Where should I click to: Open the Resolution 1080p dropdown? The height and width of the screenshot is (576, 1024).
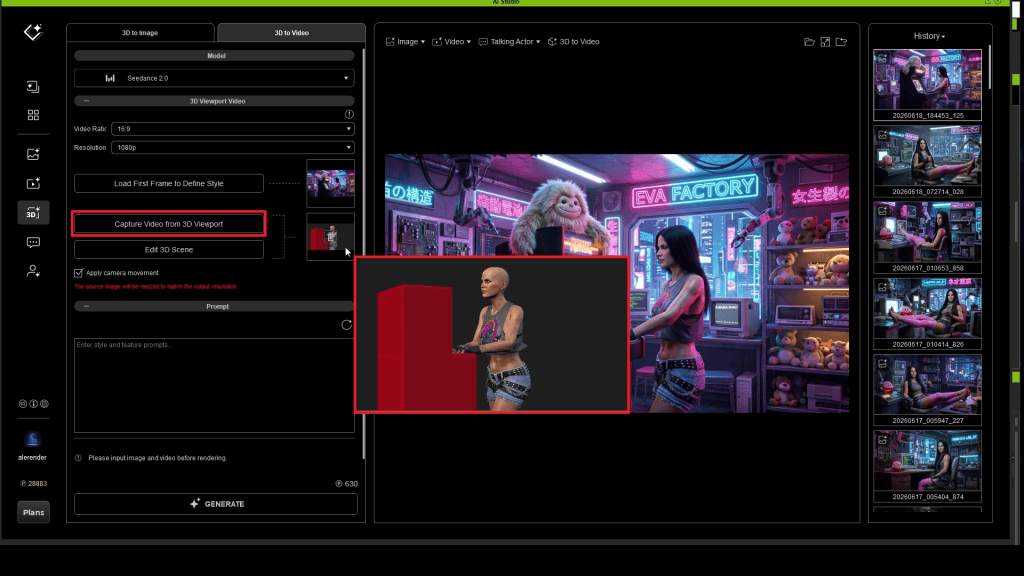click(x=232, y=148)
